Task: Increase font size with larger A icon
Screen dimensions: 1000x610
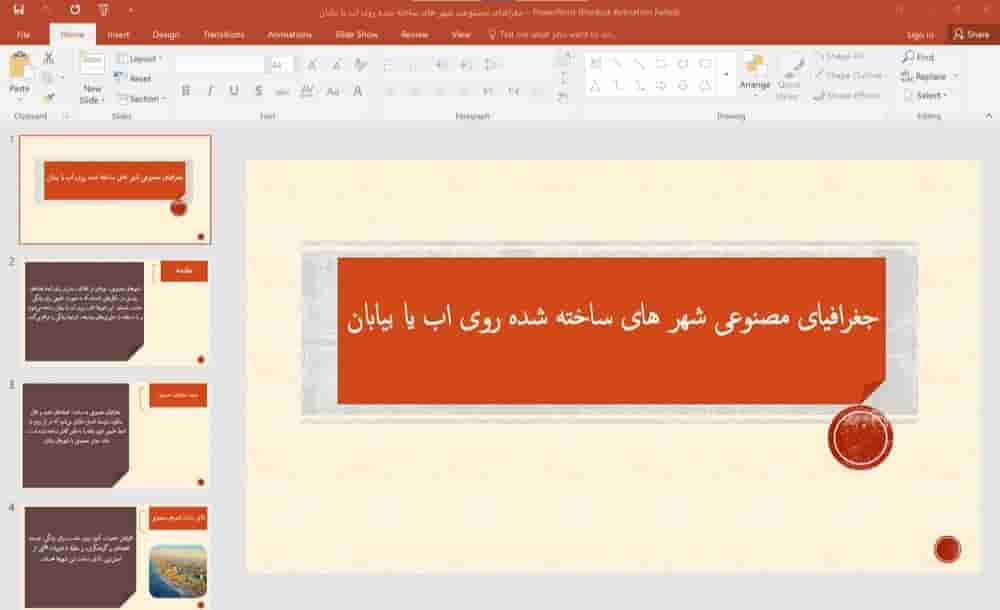Action: click(x=312, y=64)
